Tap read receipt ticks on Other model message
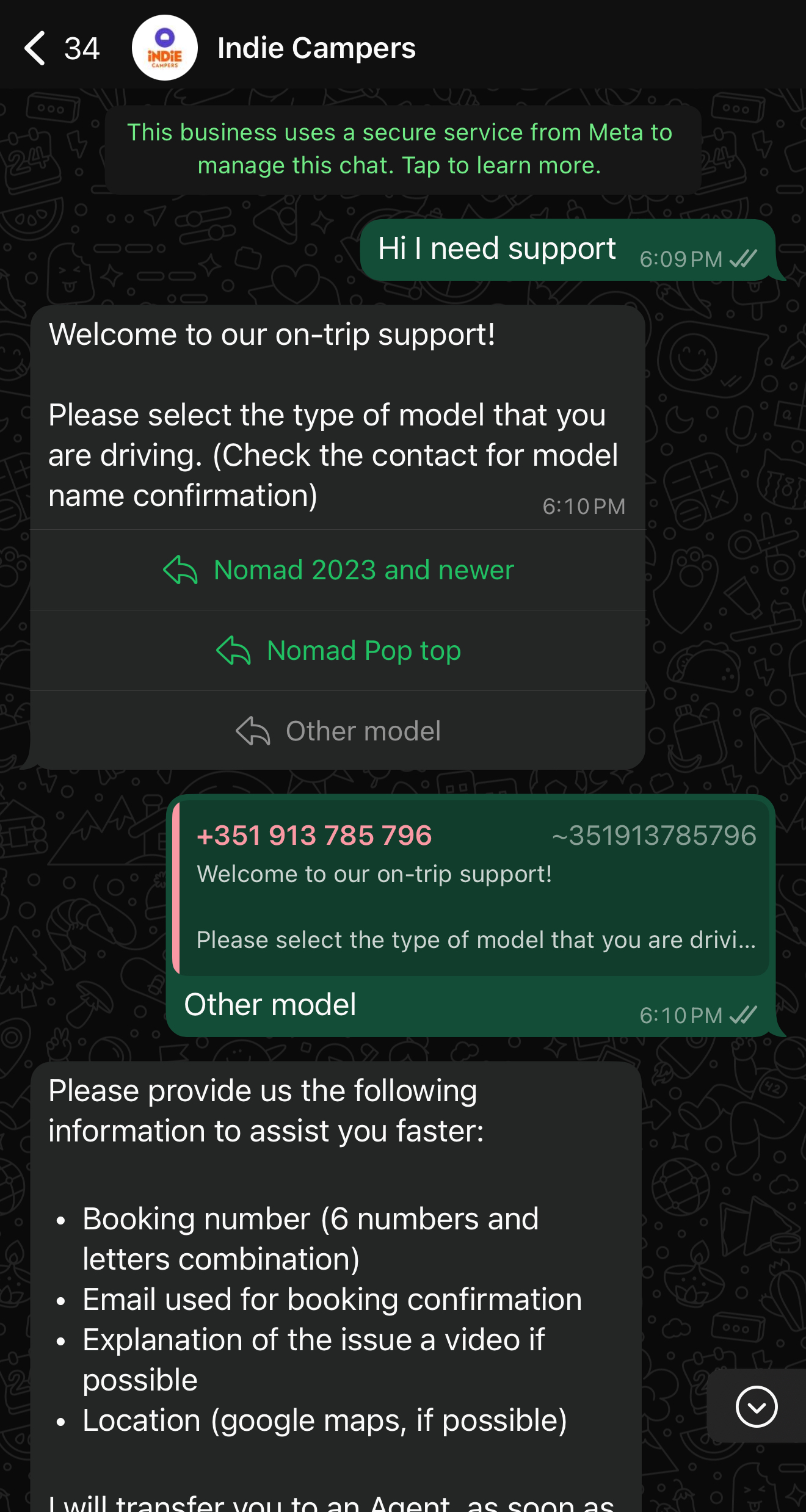806x1512 pixels. click(x=743, y=1015)
